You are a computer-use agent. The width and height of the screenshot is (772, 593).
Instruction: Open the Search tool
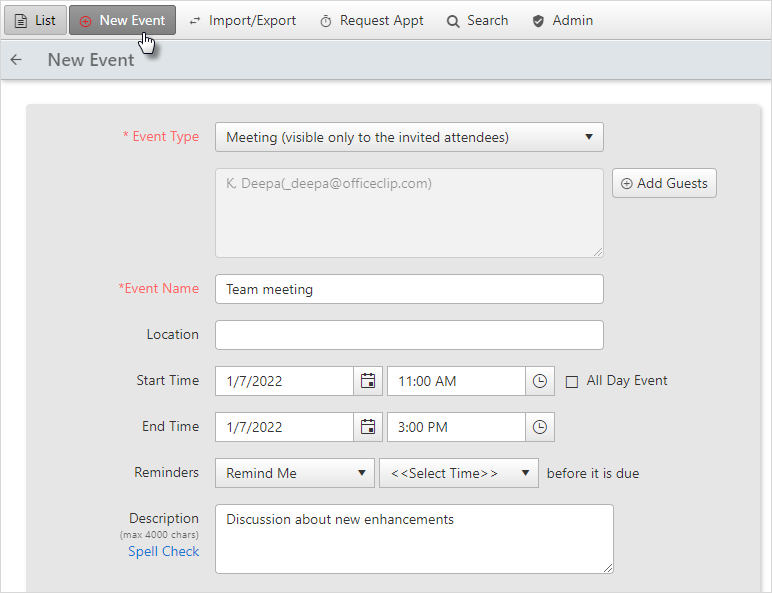[x=477, y=21]
